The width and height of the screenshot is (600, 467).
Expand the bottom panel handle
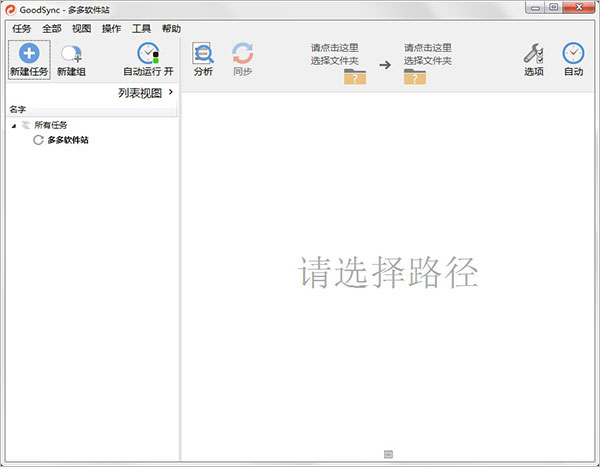388,455
